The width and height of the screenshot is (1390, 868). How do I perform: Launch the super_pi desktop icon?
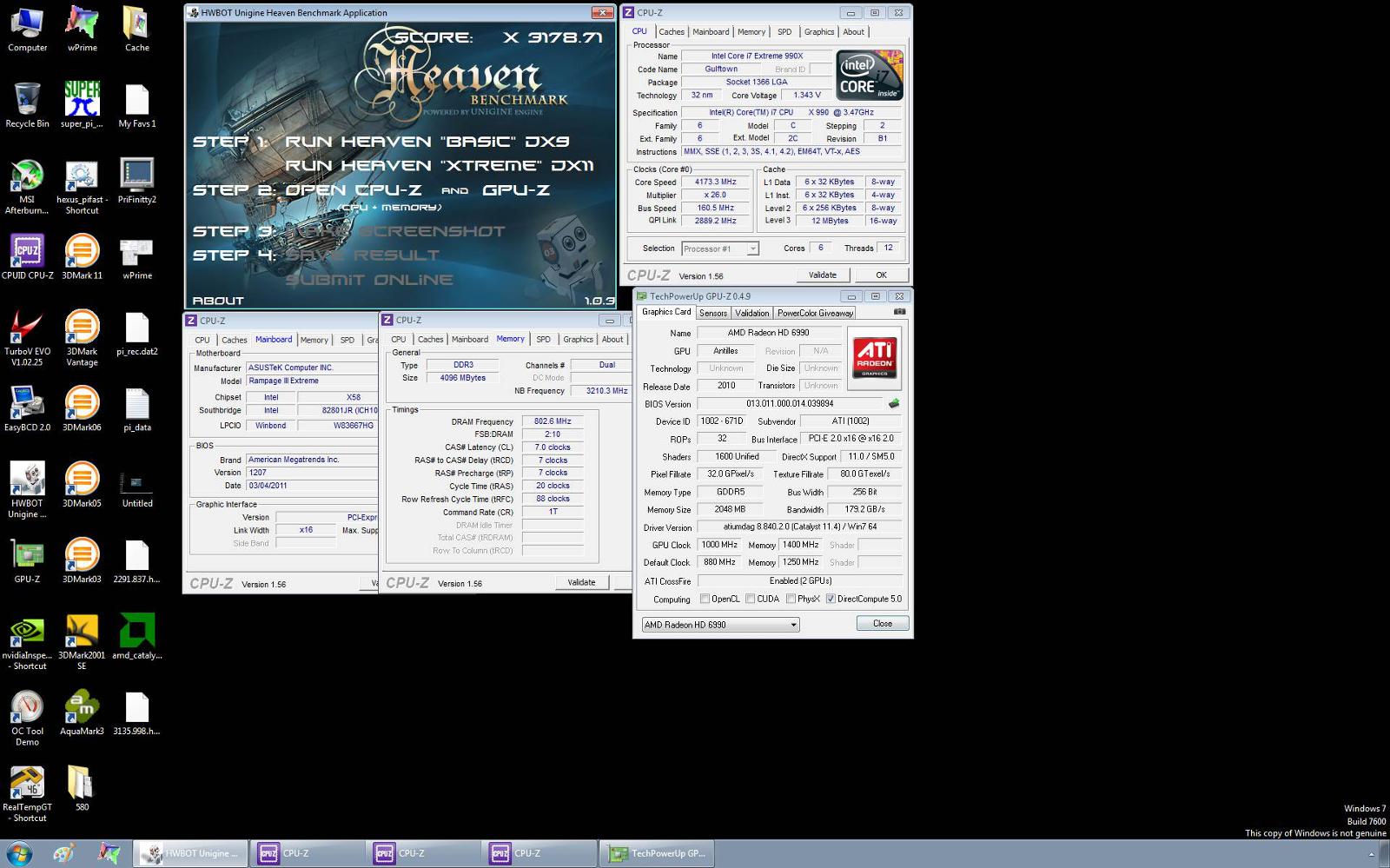82,105
